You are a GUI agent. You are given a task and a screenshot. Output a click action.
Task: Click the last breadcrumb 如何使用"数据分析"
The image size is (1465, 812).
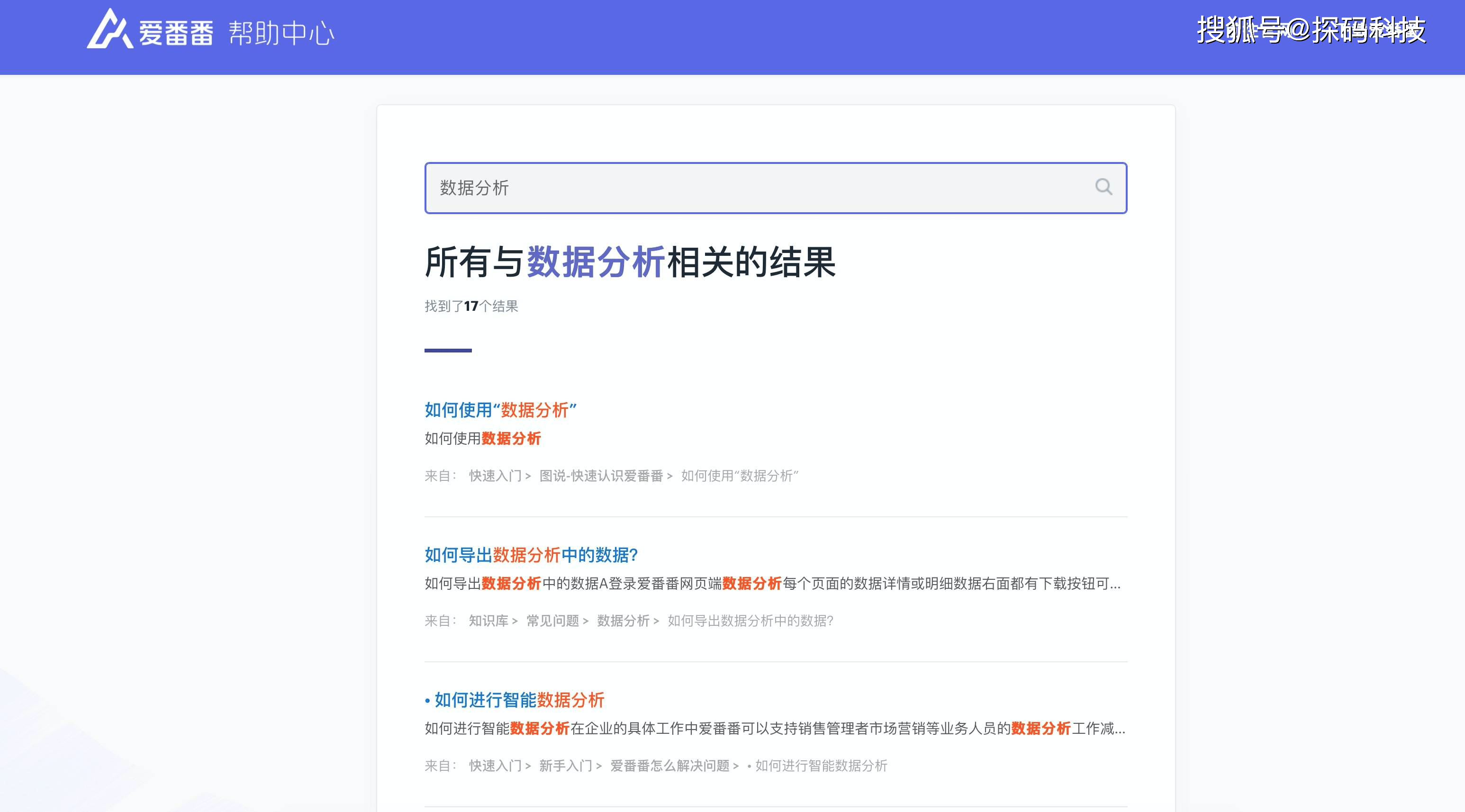pyautogui.click(x=740, y=476)
